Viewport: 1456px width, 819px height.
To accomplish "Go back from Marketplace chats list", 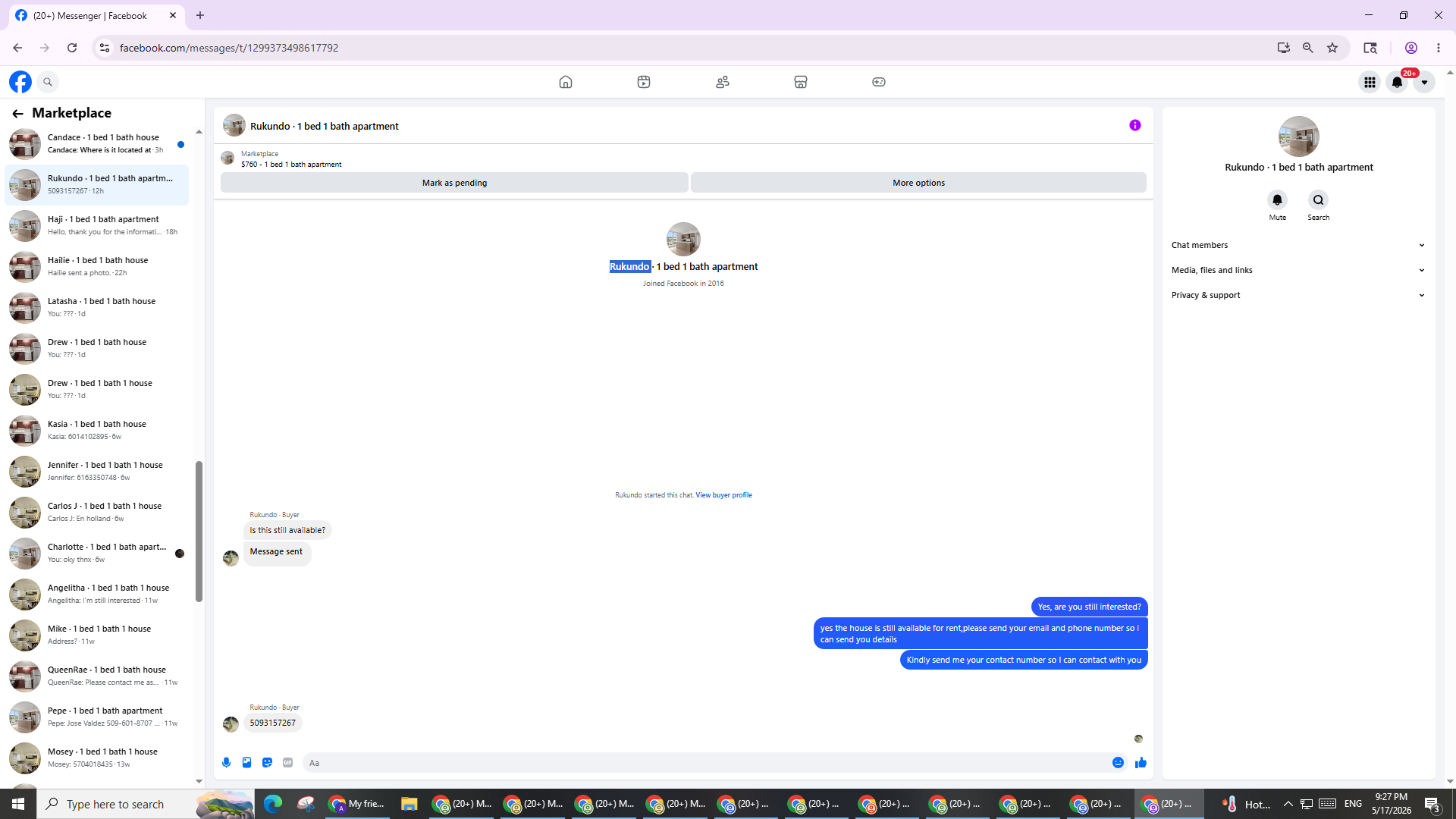I will pos(17,113).
